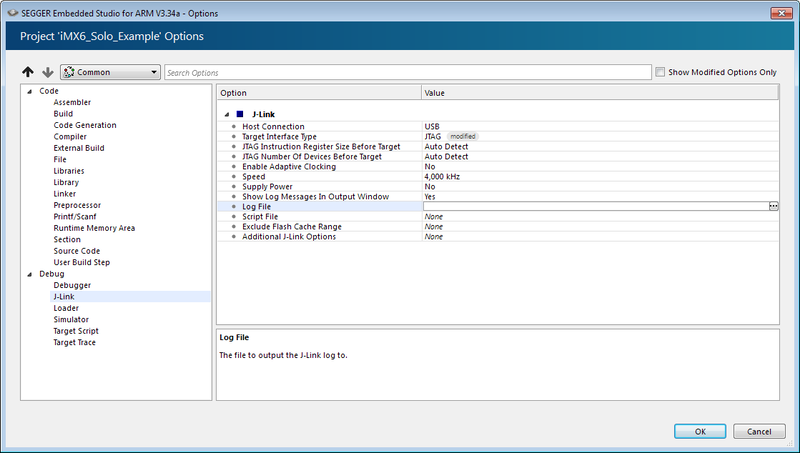Open the Simulator settings item
The image size is (800, 453).
click(71, 320)
